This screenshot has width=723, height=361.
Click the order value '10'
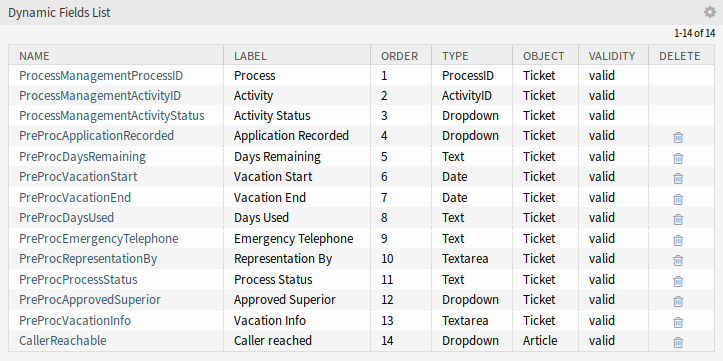(x=387, y=259)
